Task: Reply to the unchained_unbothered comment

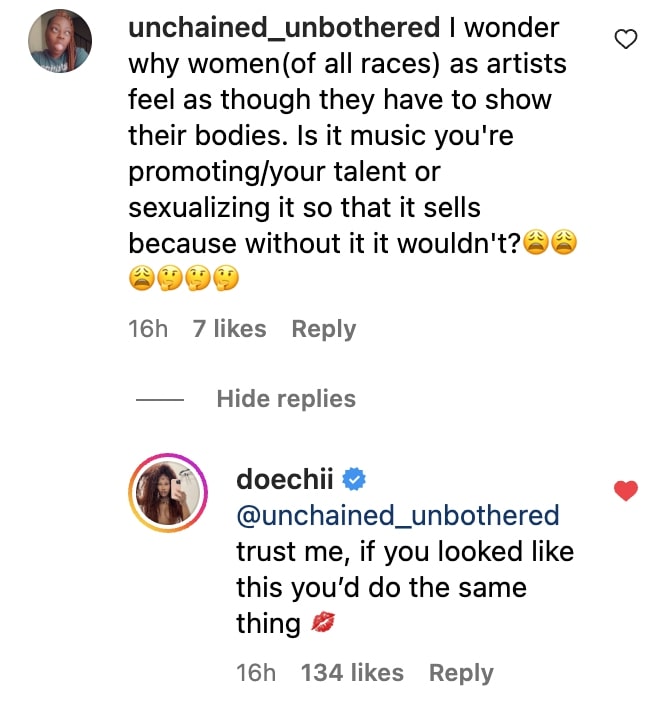Action: (x=323, y=329)
